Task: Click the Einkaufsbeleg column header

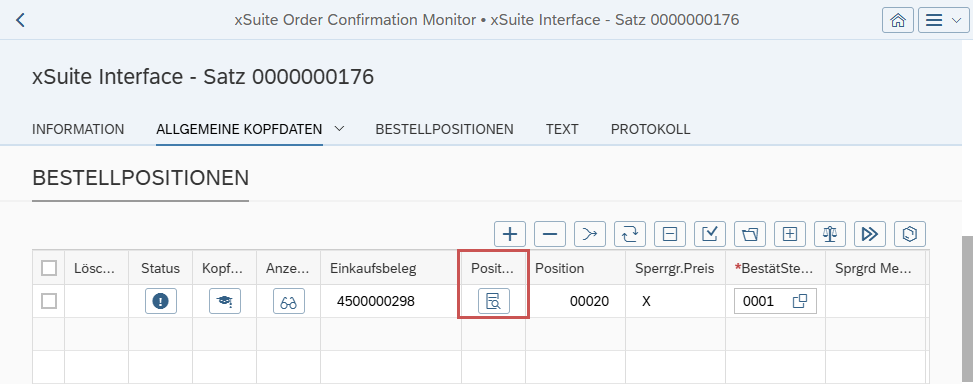Action: tap(391, 268)
